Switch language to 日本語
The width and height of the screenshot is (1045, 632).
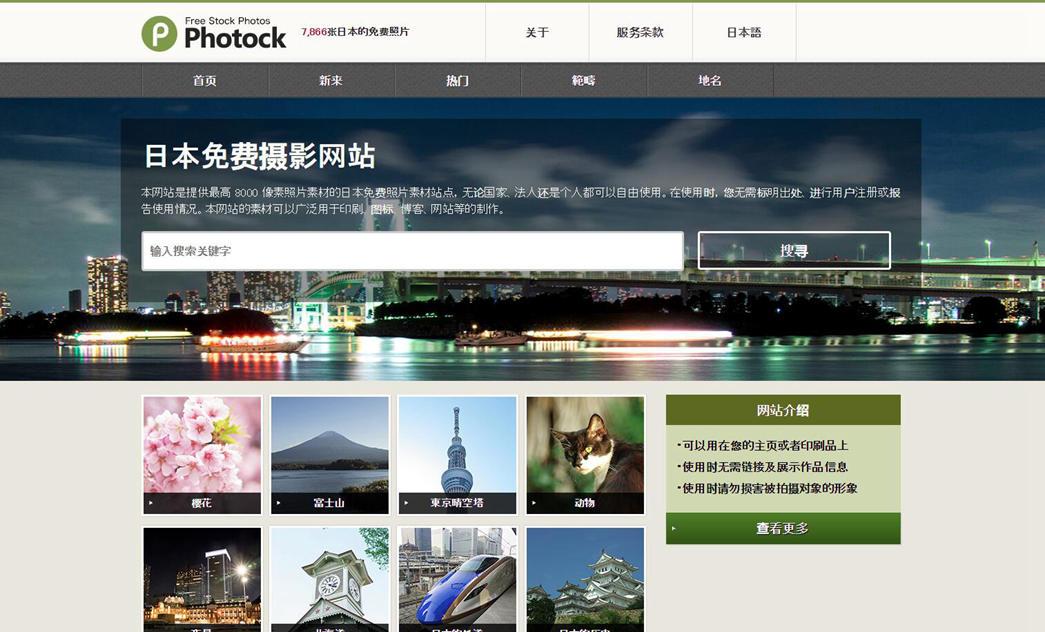coord(744,32)
